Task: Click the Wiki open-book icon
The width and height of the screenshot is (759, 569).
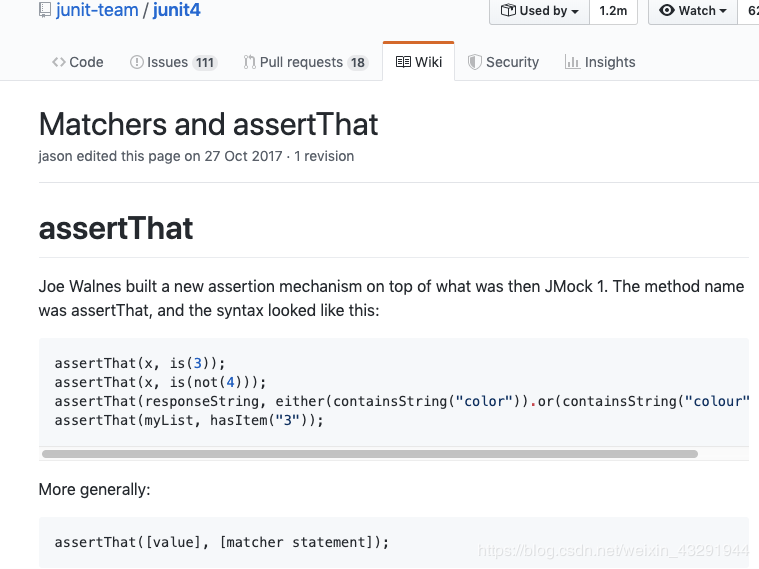Action: 403,62
